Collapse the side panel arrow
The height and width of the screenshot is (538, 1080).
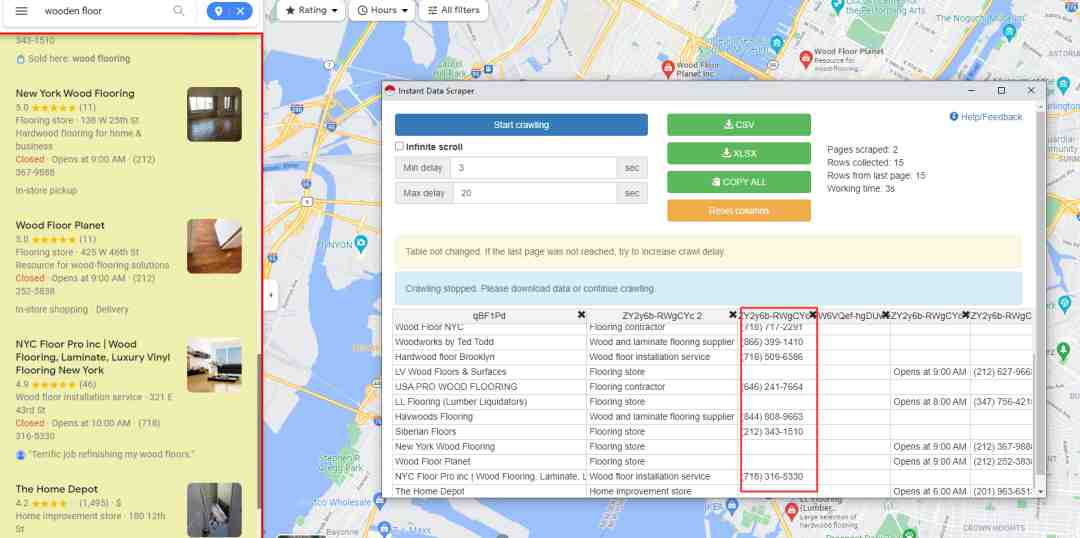pos(271,296)
